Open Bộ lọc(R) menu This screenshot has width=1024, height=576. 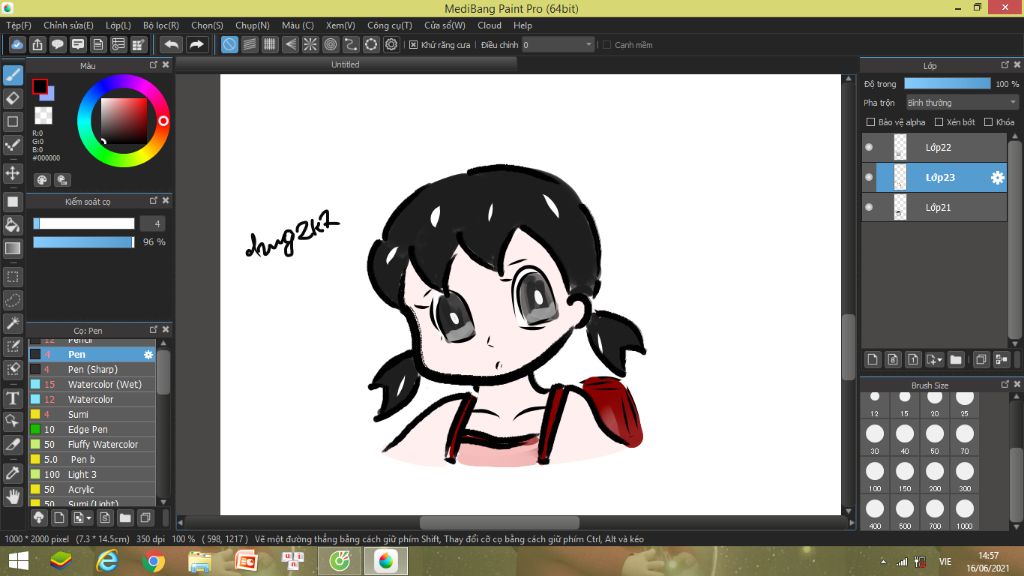tap(161, 25)
